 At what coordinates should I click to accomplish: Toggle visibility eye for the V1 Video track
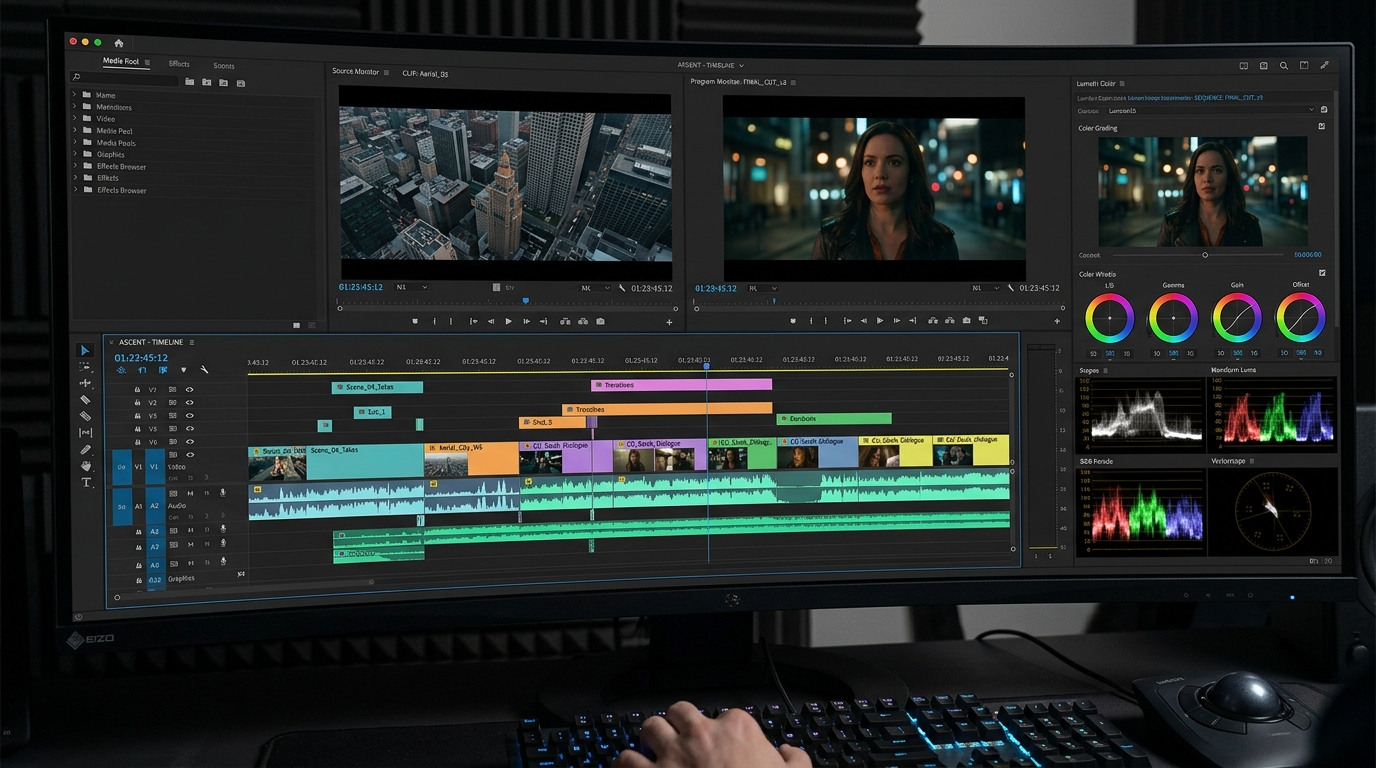[189, 455]
